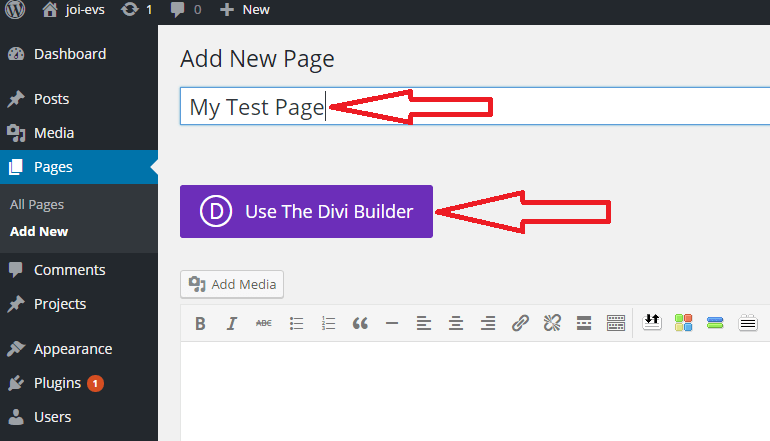
Task: Align text to the center
Action: pyautogui.click(x=456, y=323)
